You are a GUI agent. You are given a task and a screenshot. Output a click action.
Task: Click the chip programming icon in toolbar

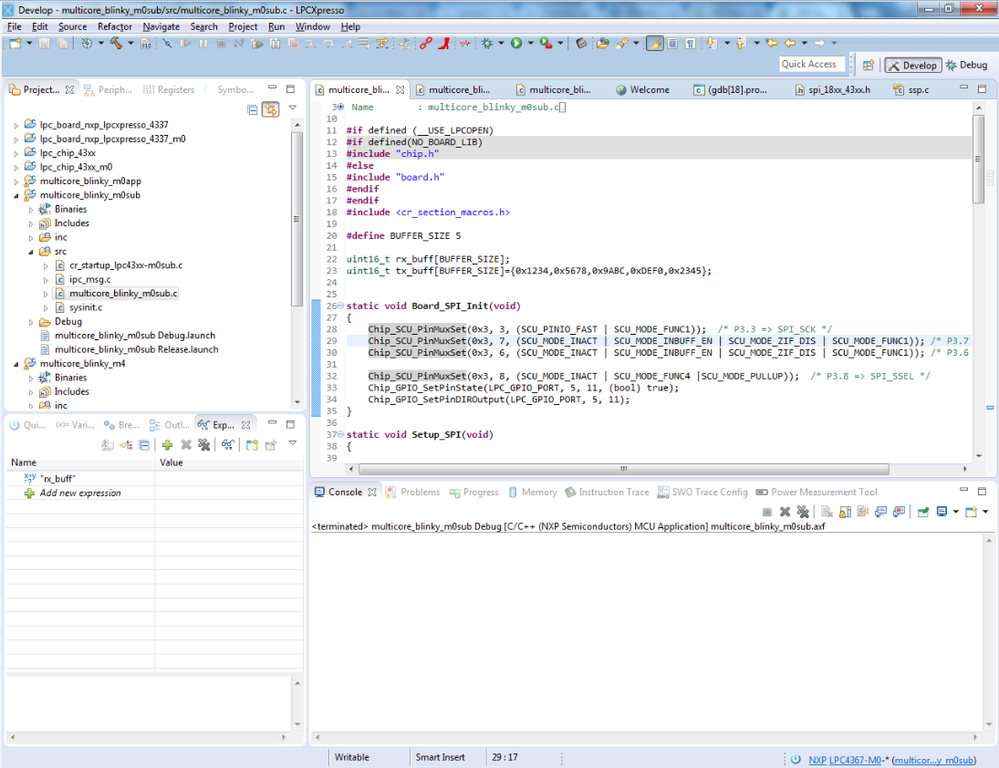click(x=580, y=43)
